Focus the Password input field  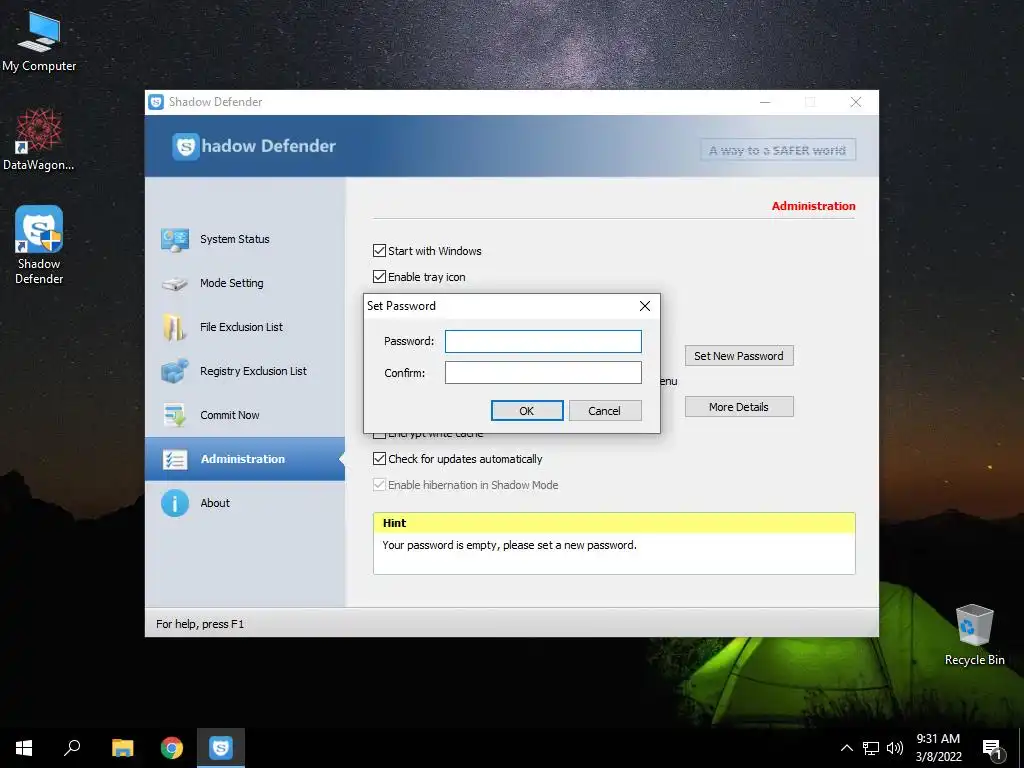click(543, 341)
